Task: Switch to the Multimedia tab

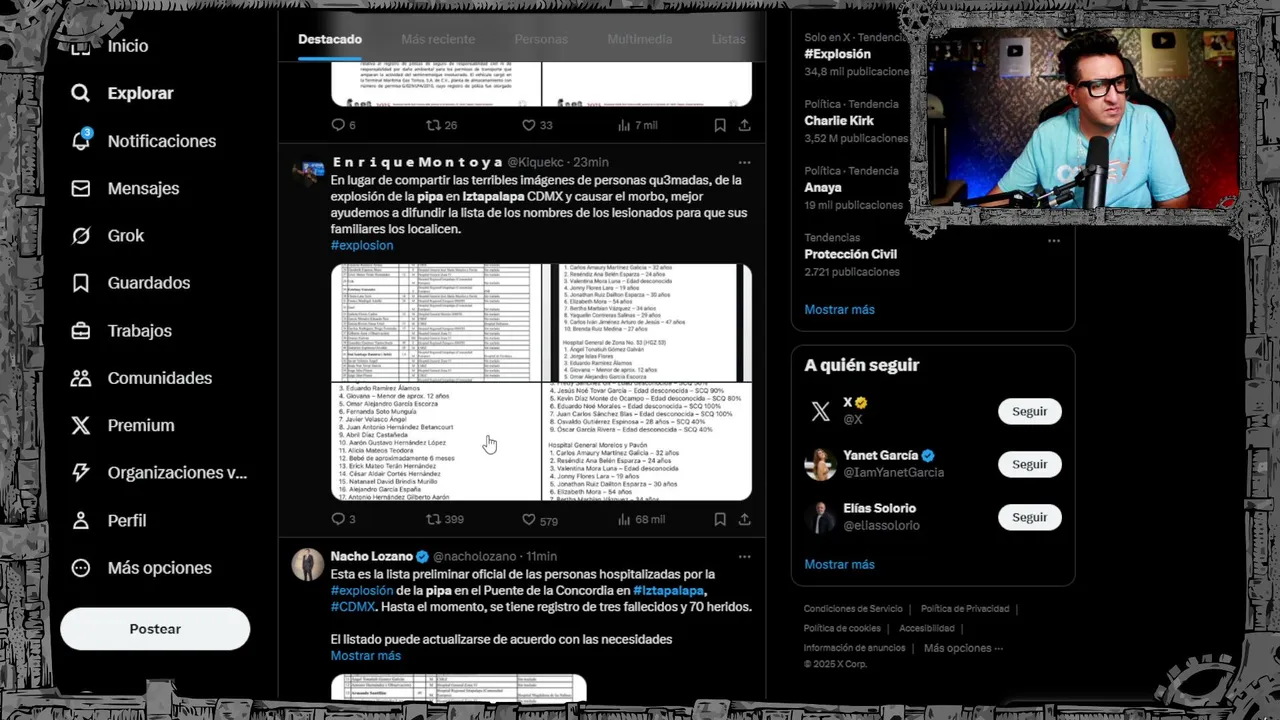Action: pyautogui.click(x=639, y=39)
